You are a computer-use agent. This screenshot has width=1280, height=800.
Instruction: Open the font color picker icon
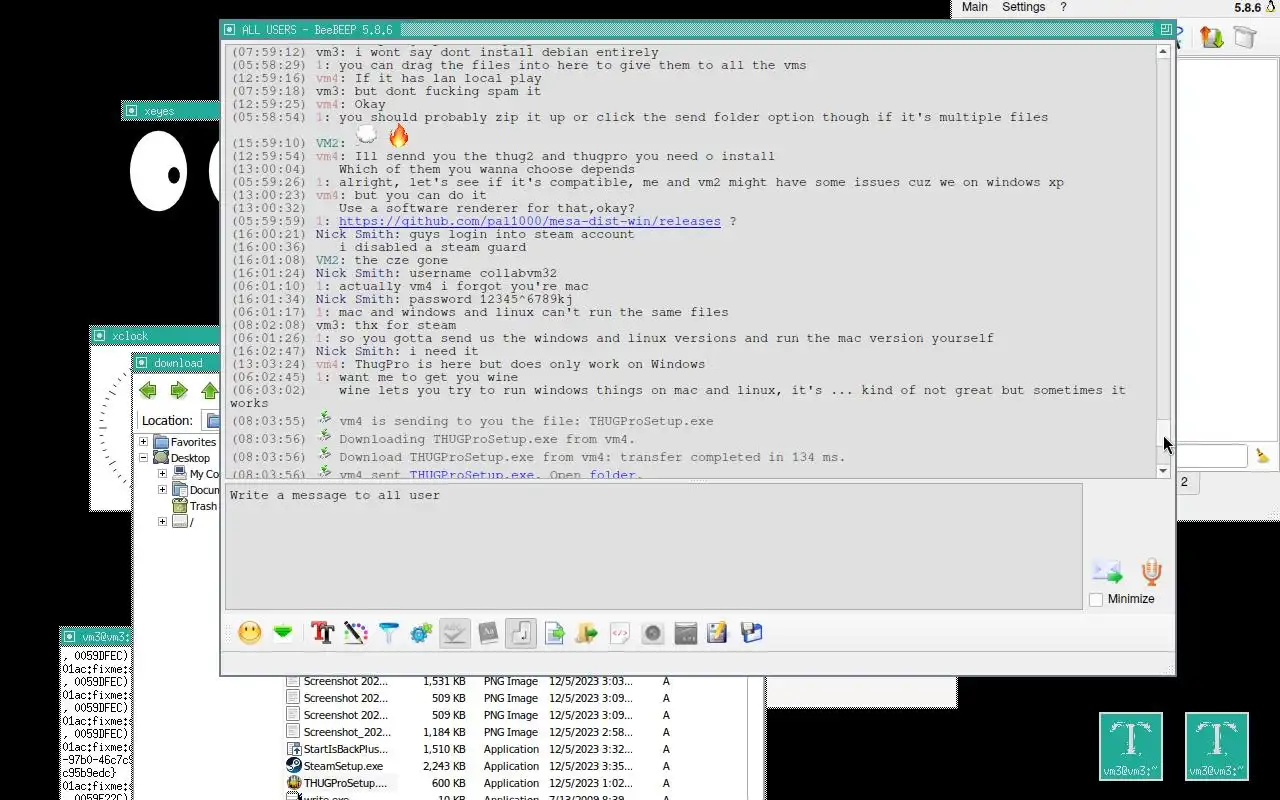pos(355,632)
